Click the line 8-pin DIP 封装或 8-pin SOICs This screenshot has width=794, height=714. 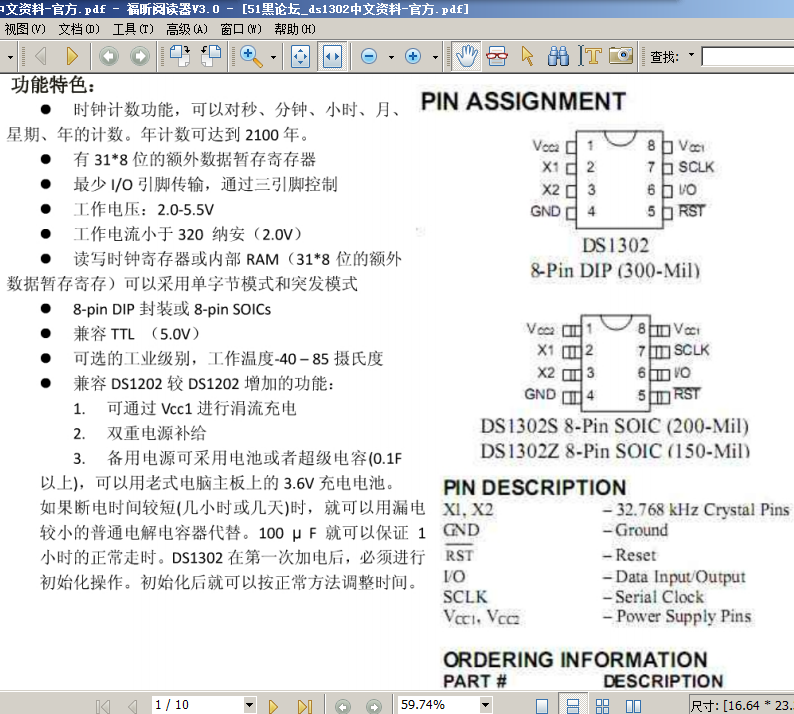[172, 309]
